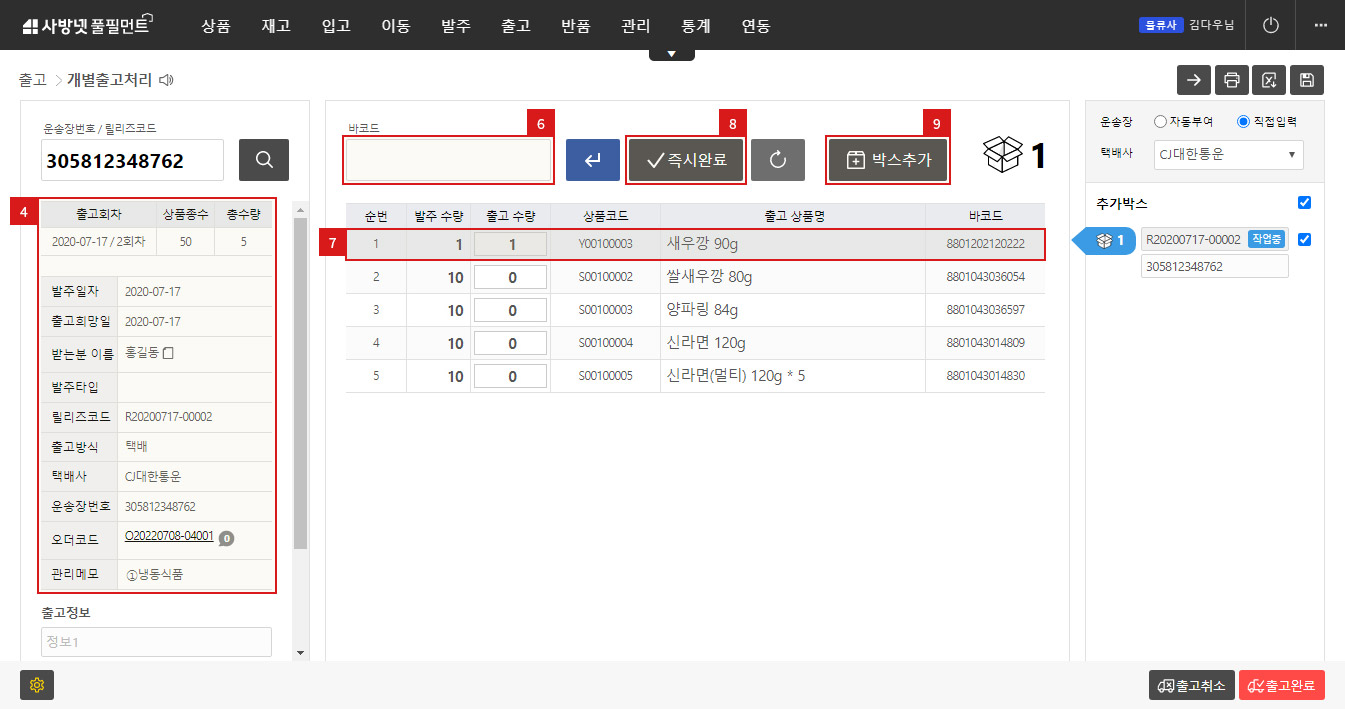
Task: Open the settings gear at bottom left
Action: click(37, 685)
